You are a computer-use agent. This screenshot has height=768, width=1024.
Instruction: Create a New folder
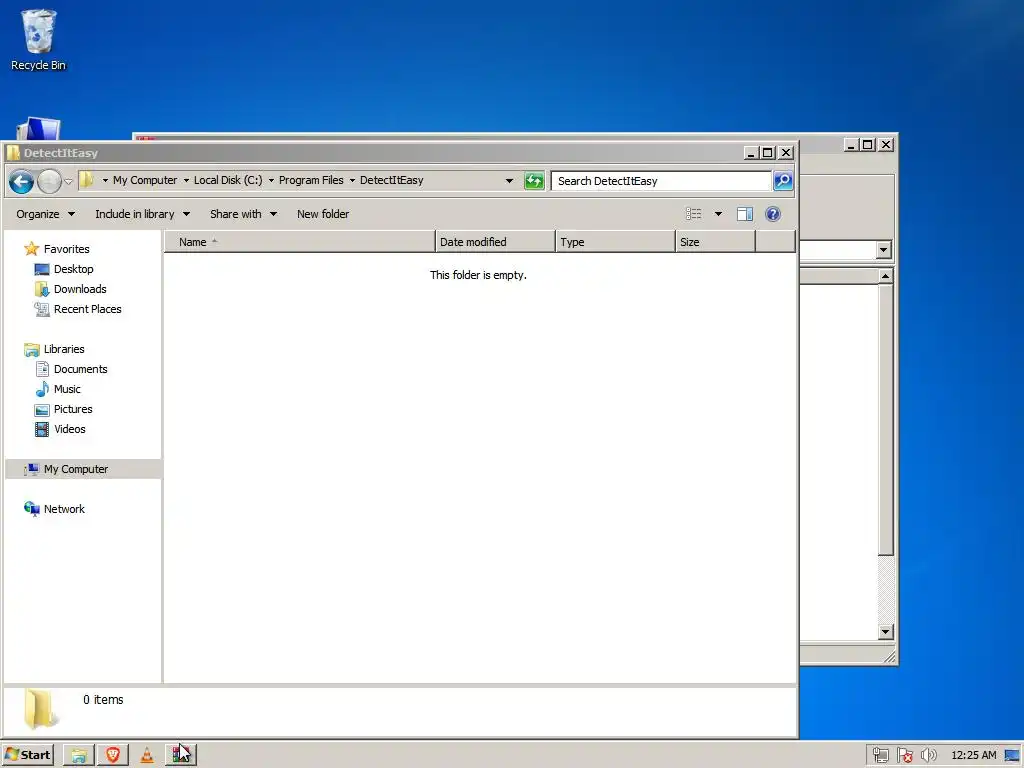pyautogui.click(x=323, y=214)
